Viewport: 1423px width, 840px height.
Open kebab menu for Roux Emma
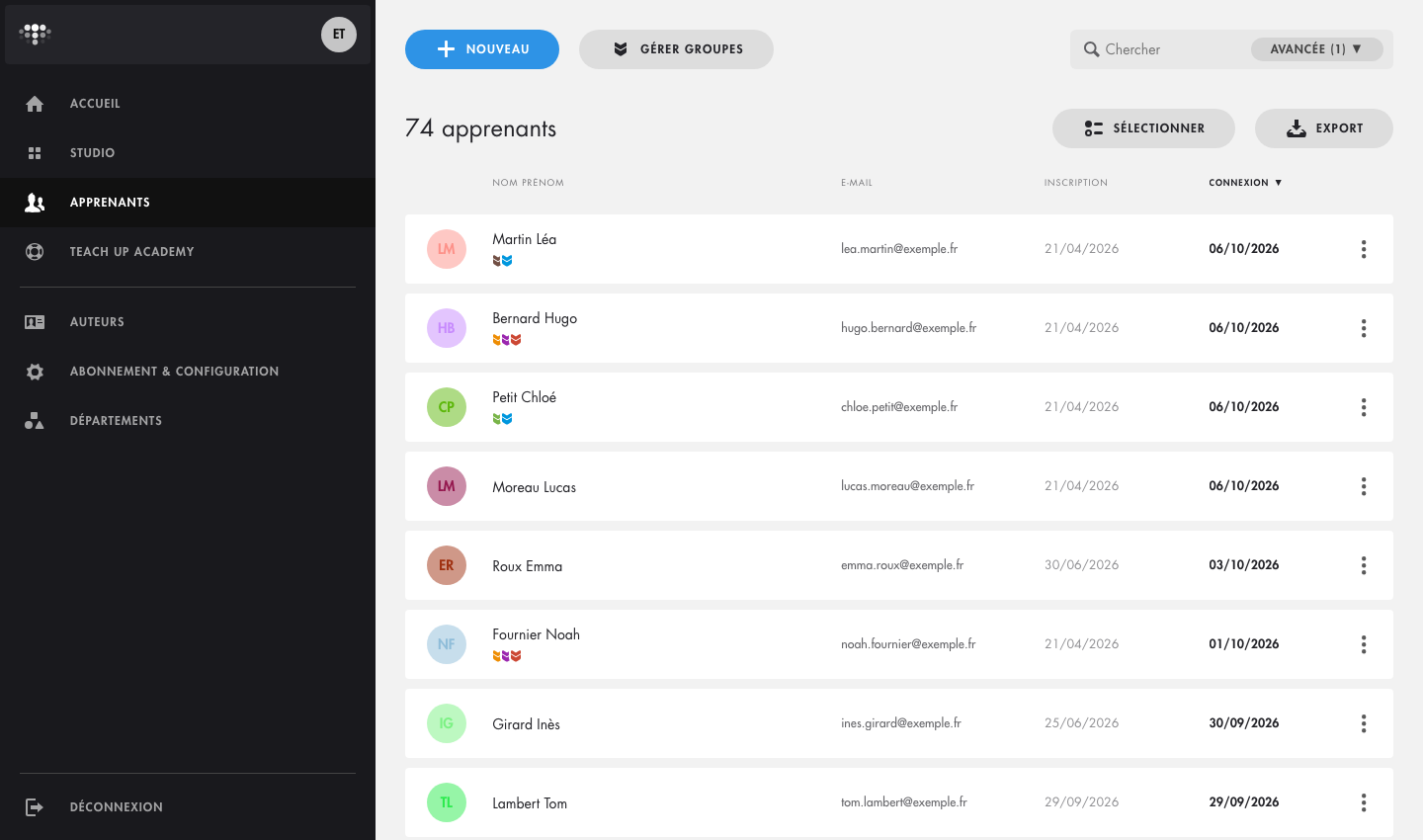[1364, 565]
